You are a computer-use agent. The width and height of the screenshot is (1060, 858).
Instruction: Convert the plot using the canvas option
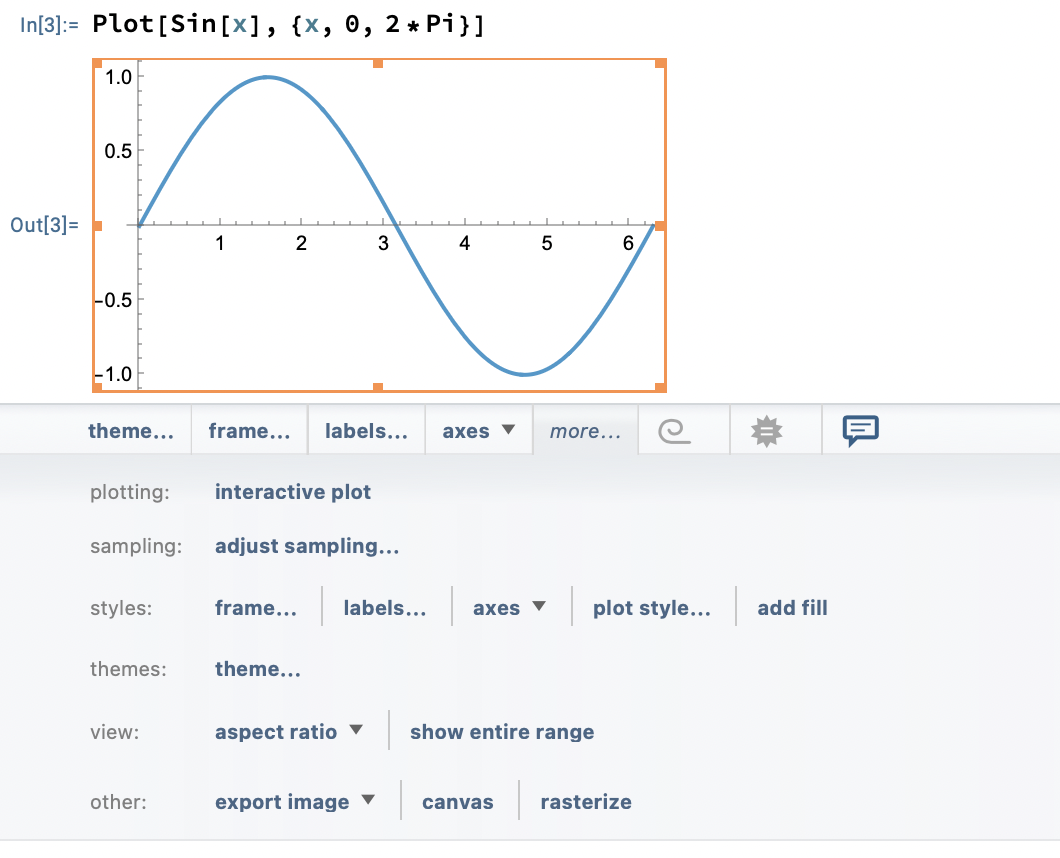[457, 801]
